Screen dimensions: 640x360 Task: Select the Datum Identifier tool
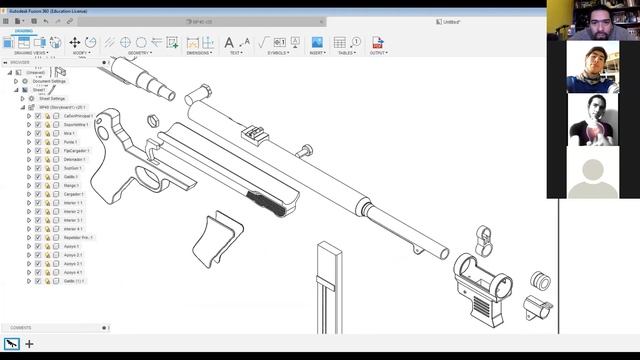[x=295, y=42]
